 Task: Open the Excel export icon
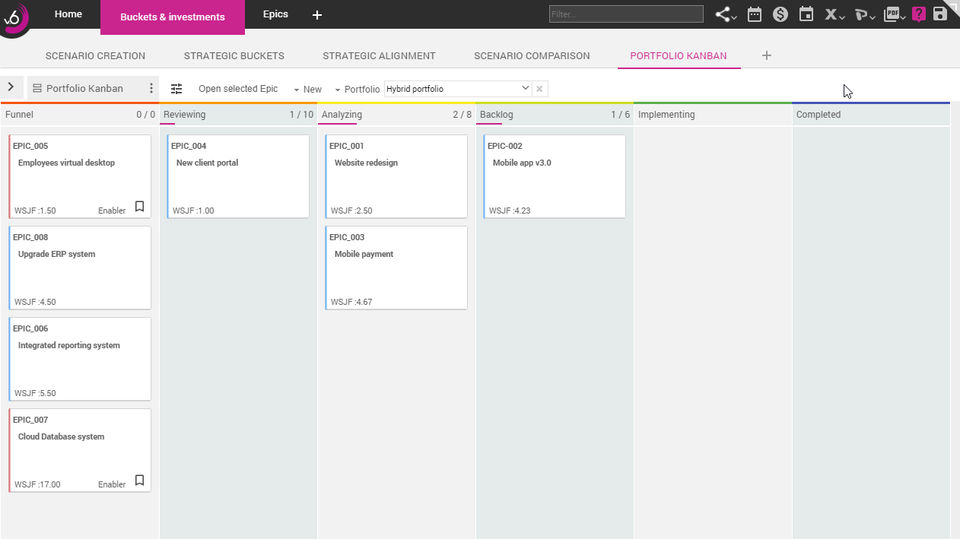834,14
